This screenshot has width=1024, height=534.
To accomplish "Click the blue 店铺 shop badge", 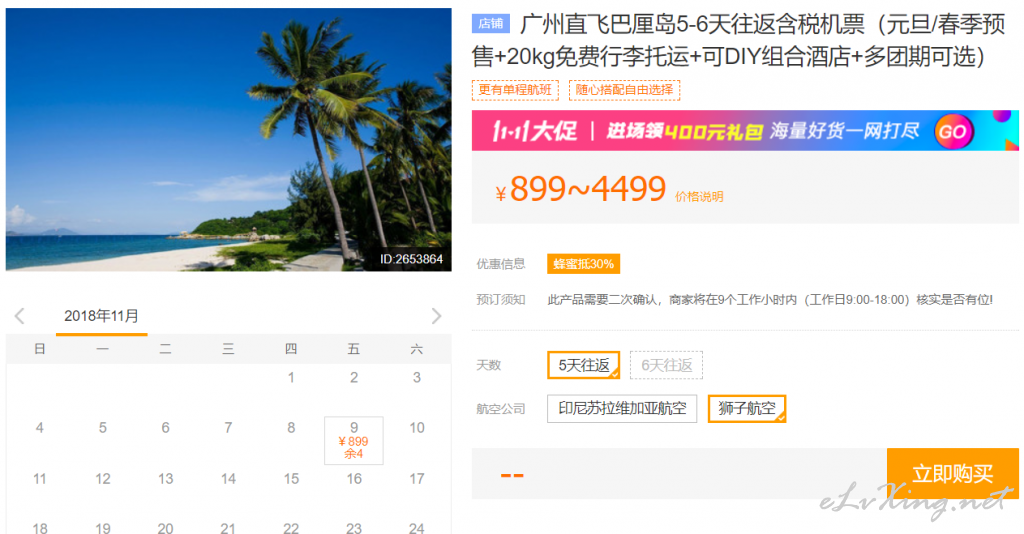I will pos(490,24).
